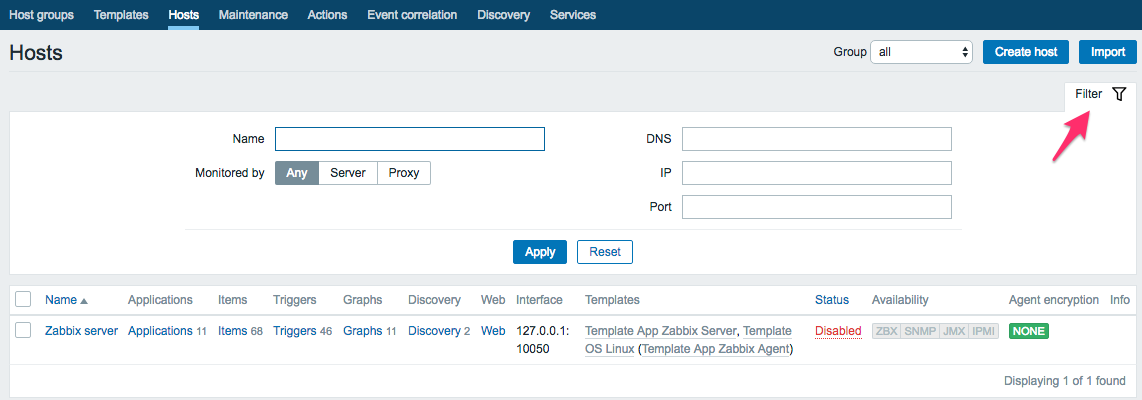Apply the host filter

pos(540,251)
